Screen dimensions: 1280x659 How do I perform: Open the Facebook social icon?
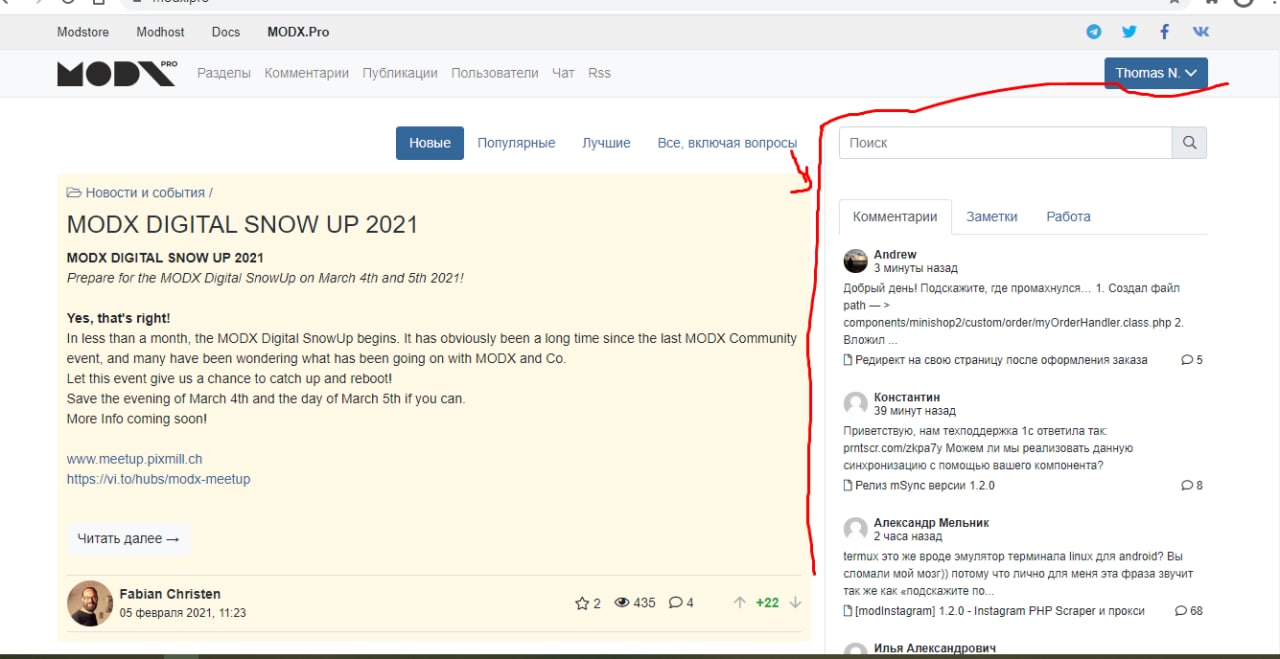click(x=1165, y=32)
